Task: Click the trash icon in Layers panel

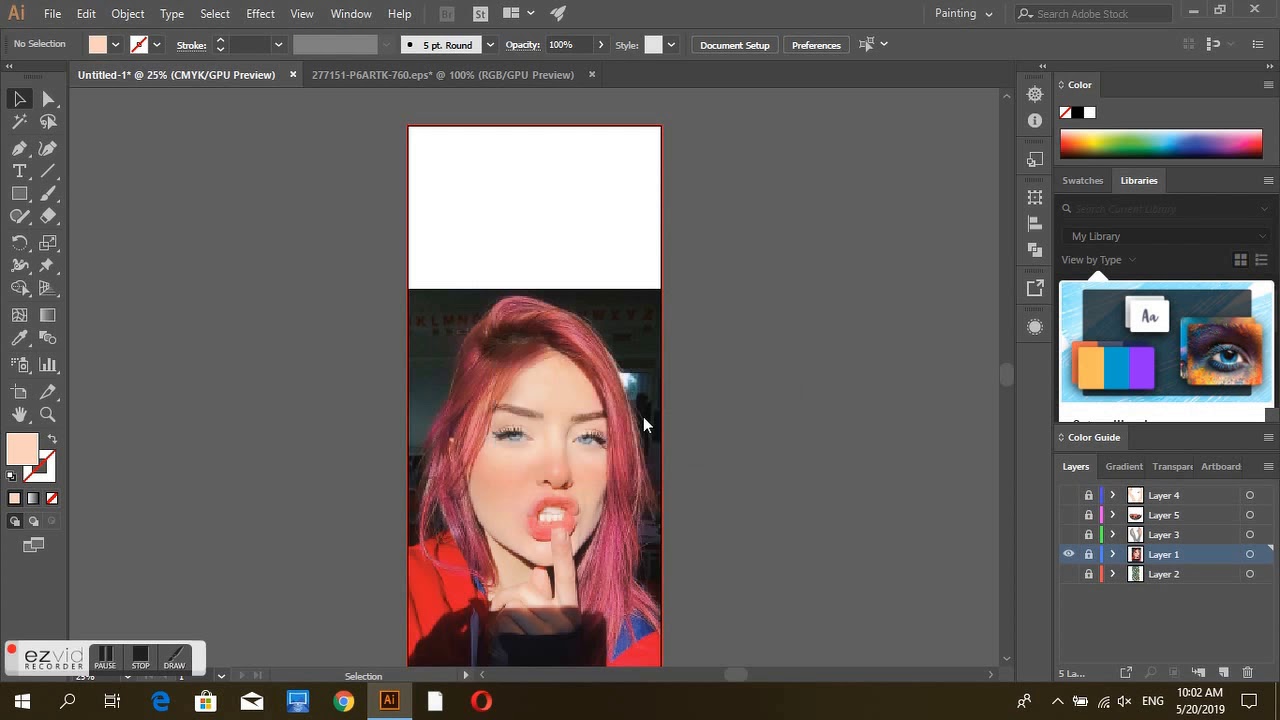Action: (1247, 673)
